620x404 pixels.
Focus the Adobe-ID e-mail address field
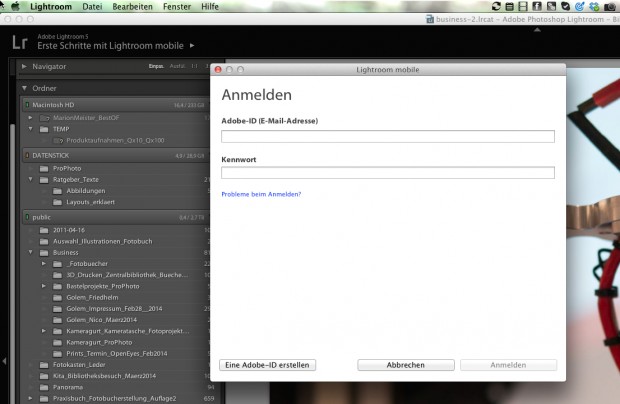click(x=388, y=136)
